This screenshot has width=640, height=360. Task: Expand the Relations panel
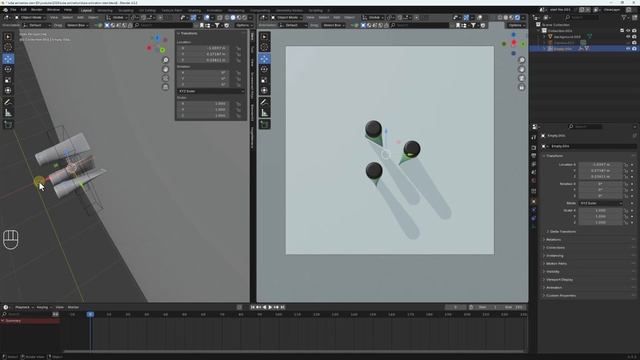point(588,240)
